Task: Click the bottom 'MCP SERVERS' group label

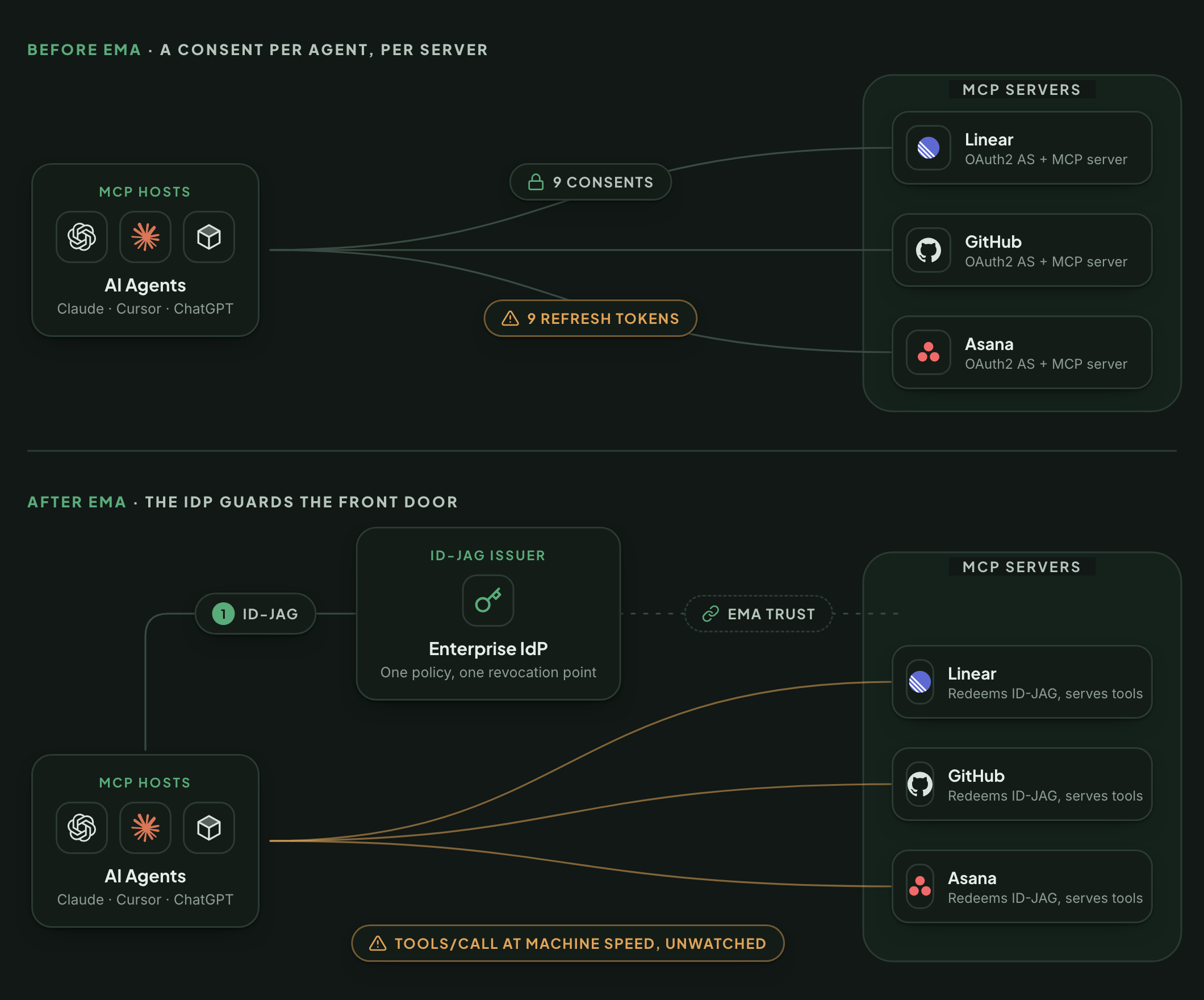Action: tap(1022, 567)
